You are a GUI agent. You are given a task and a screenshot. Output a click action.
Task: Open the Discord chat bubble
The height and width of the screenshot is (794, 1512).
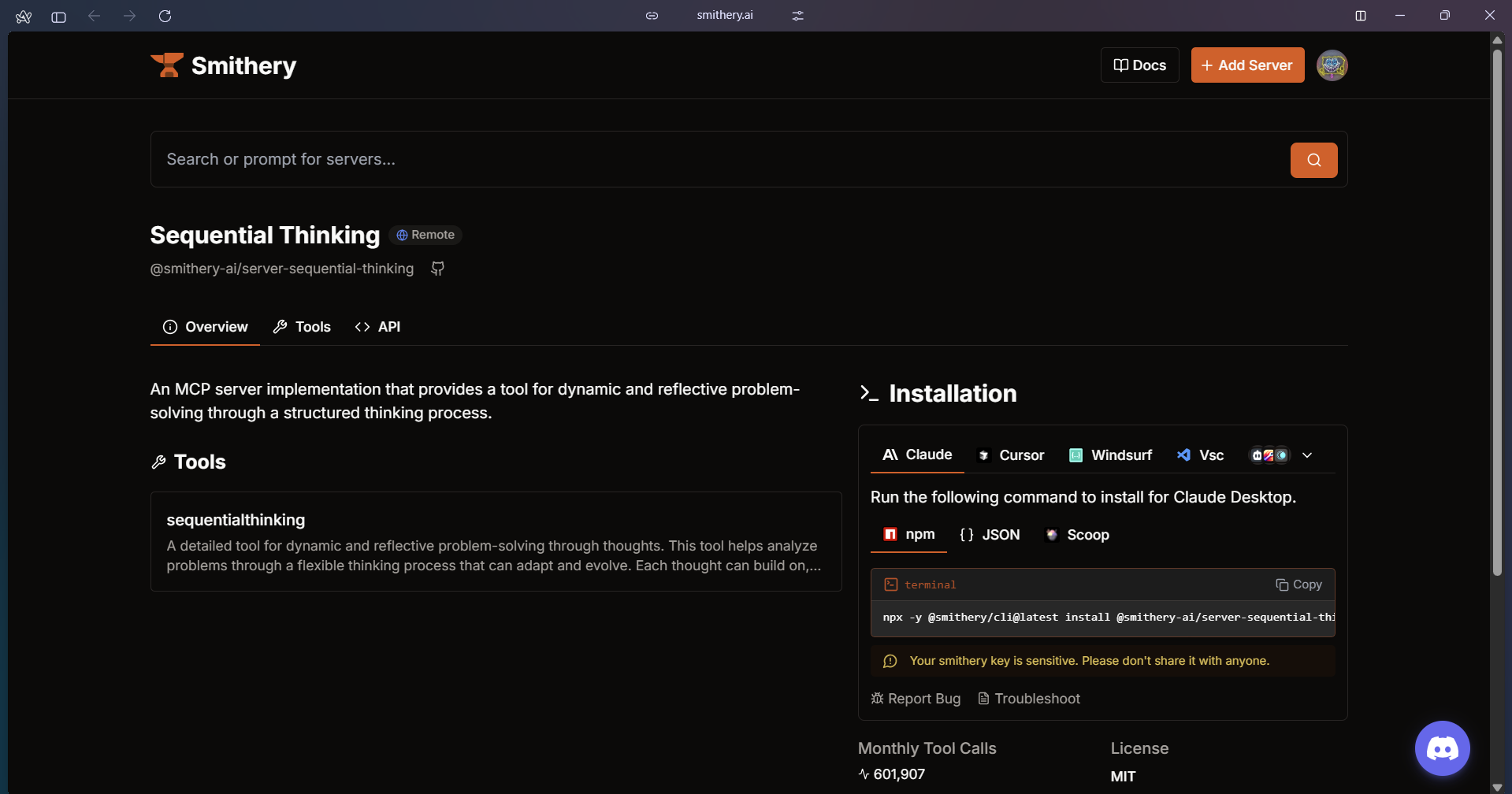[1442, 748]
